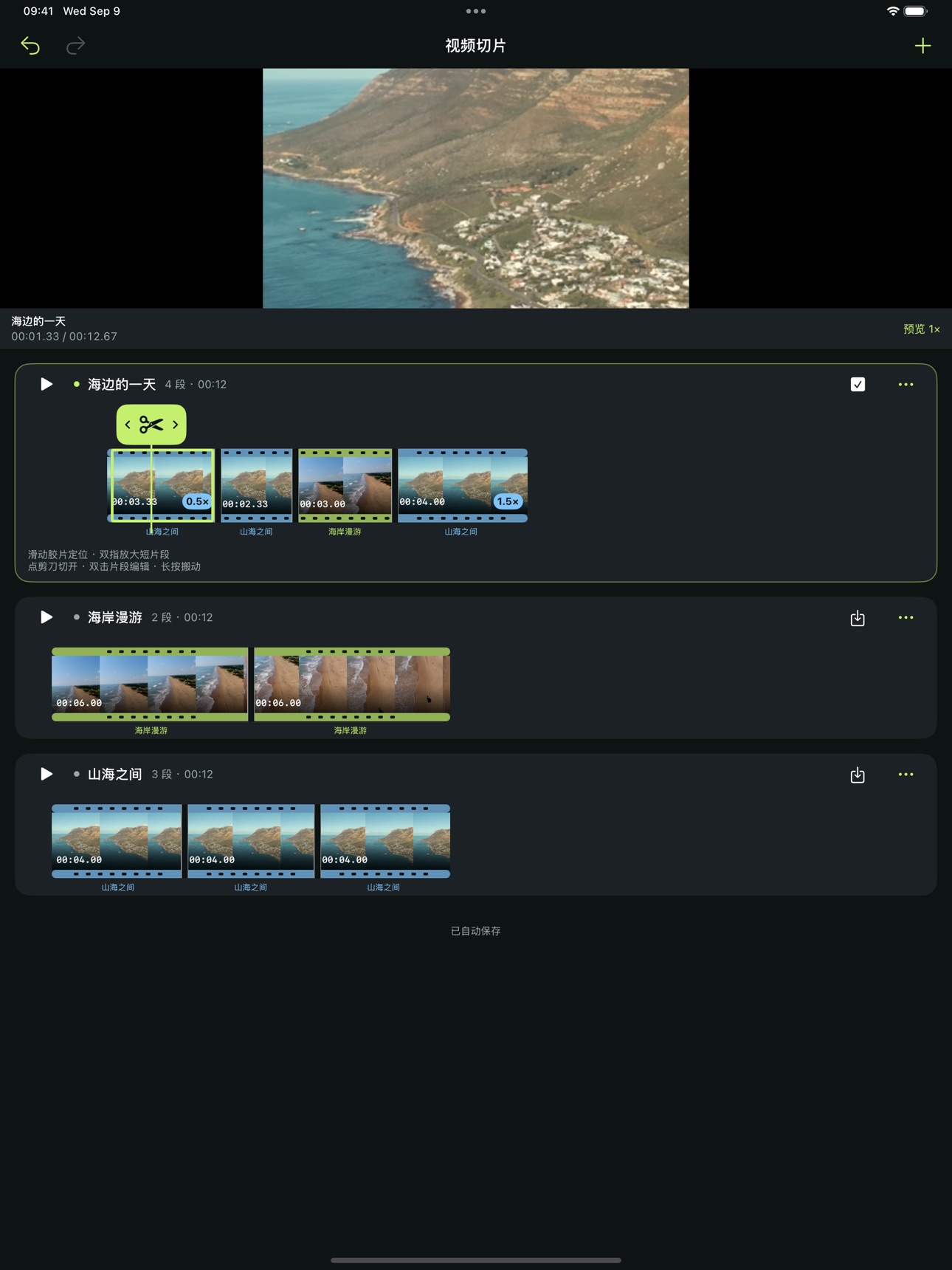952x1270 pixels.
Task: Select last 00:04.00 clip in 山海之间
Action: [385, 841]
